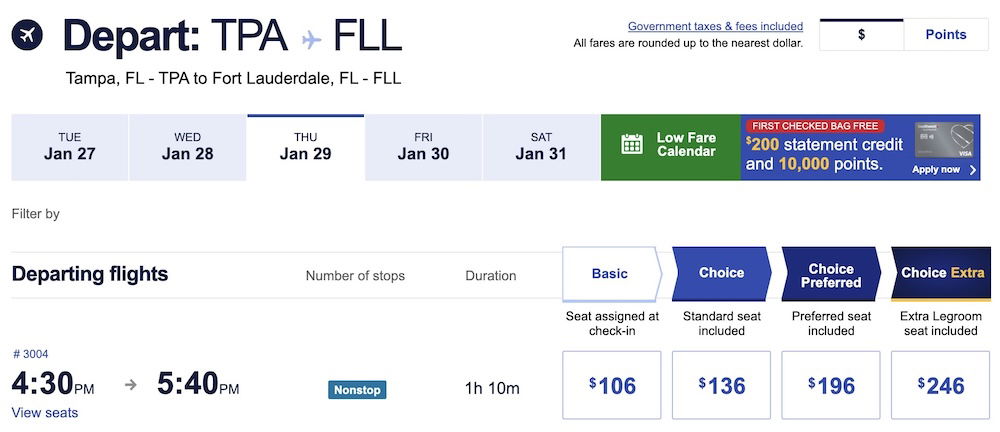
Task: Choose the $196 Choice Preferred fare
Action: click(831, 385)
